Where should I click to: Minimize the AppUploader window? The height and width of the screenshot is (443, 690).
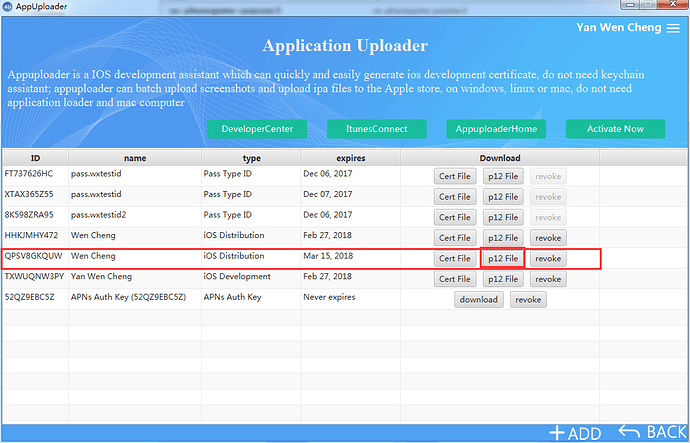click(631, 5)
